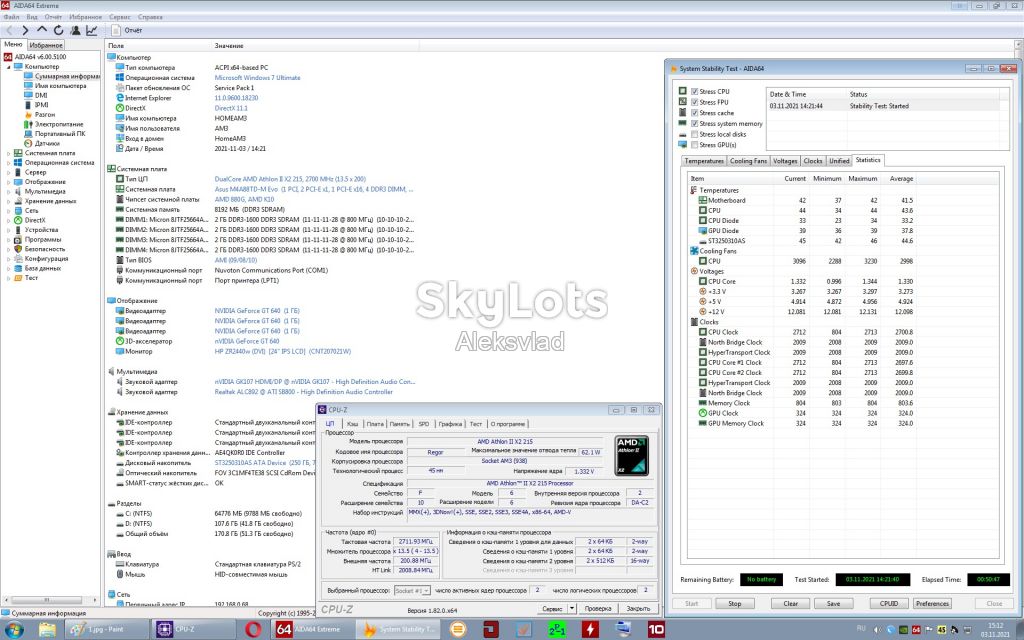Screen dimensions: 1024x640
Task: Collapse the Компьютер tree node
Action: click(x=8, y=67)
